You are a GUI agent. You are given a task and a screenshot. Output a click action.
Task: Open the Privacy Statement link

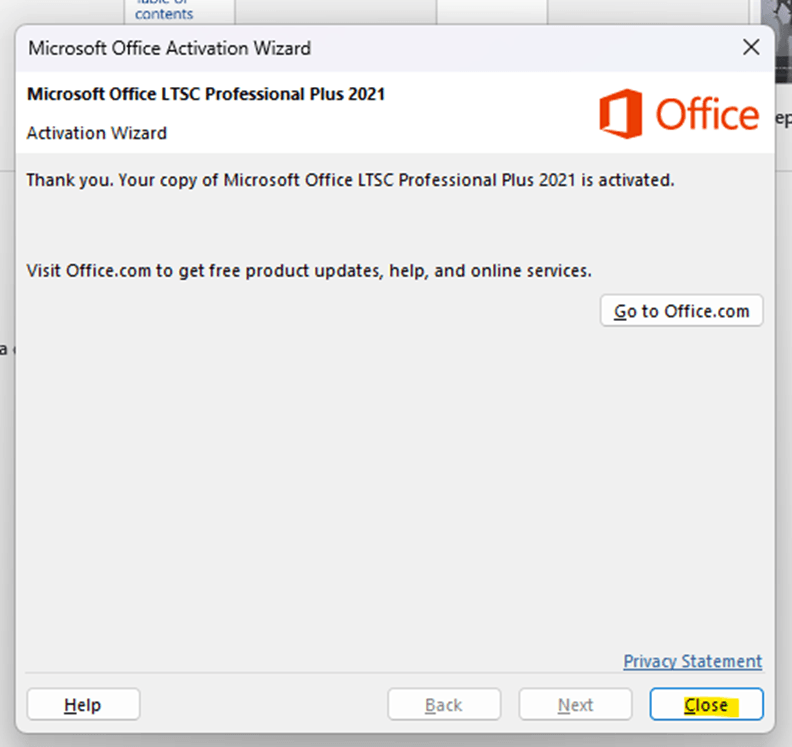point(692,661)
